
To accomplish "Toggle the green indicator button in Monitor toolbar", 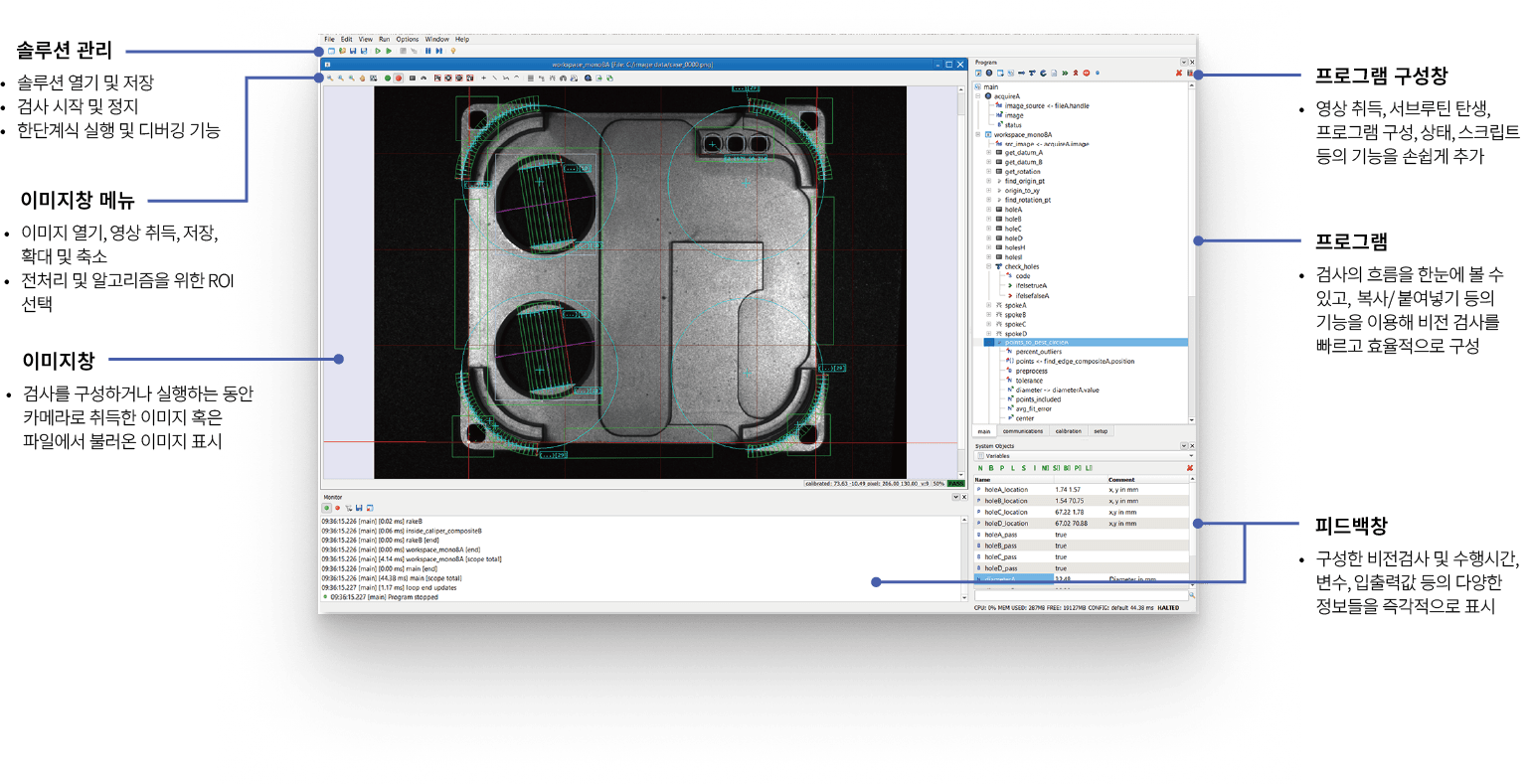I will (x=326, y=508).
